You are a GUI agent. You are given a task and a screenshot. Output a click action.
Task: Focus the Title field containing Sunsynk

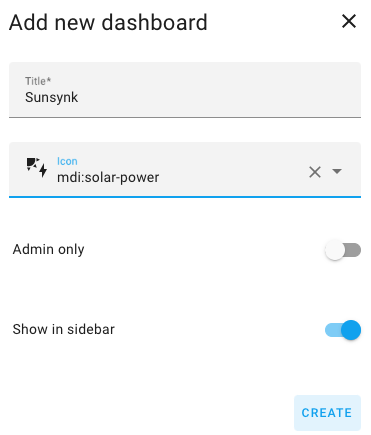point(185,90)
